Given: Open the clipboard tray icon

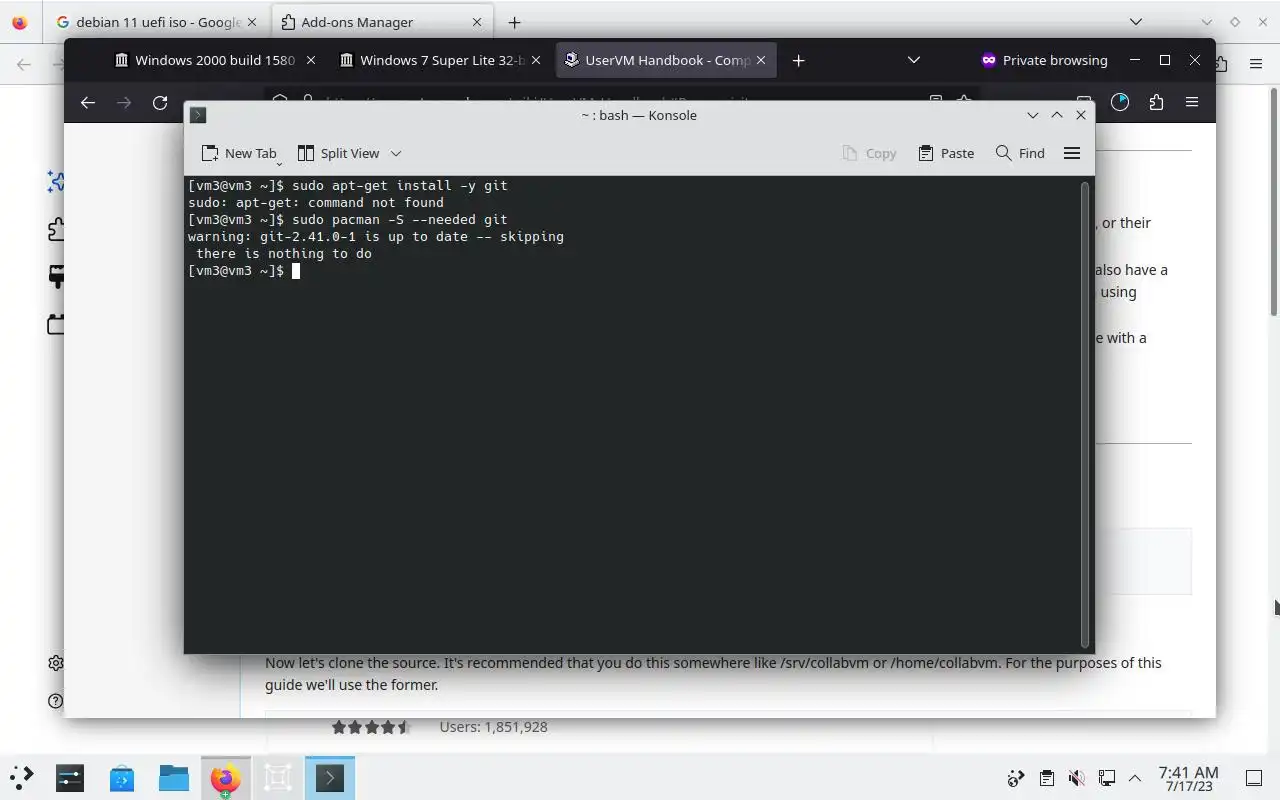Looking at the screenshot, I should point(1046,778).
